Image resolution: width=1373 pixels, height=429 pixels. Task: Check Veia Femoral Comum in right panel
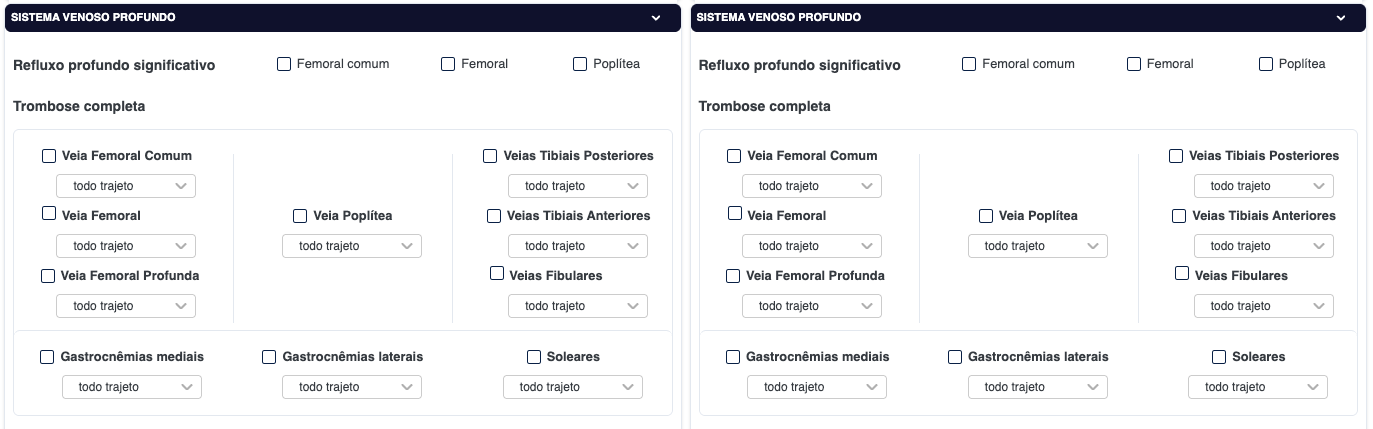pyautogui.click(x=734, y=156)
